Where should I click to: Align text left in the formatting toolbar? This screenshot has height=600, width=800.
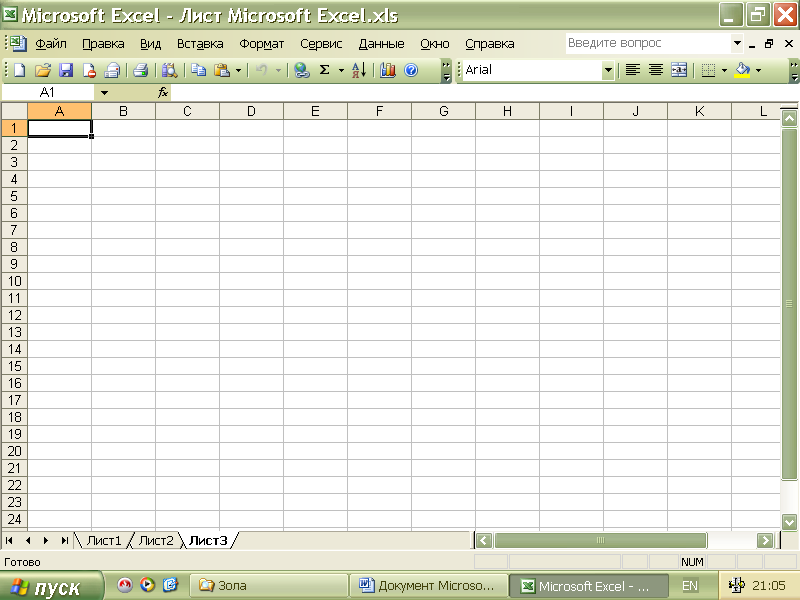(x=633, y=70)
